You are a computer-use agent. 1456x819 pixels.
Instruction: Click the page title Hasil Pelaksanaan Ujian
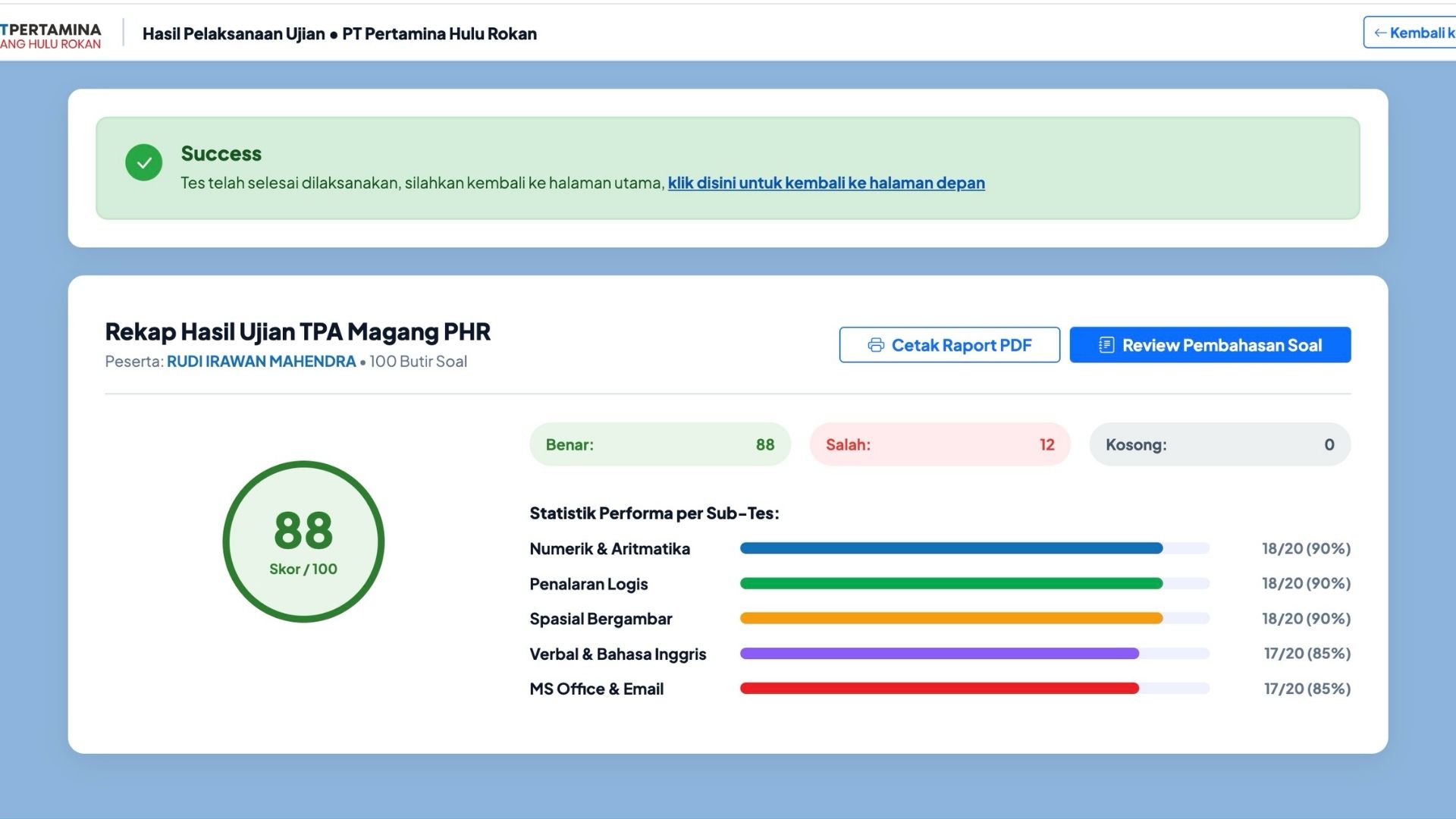coord(234,34)
